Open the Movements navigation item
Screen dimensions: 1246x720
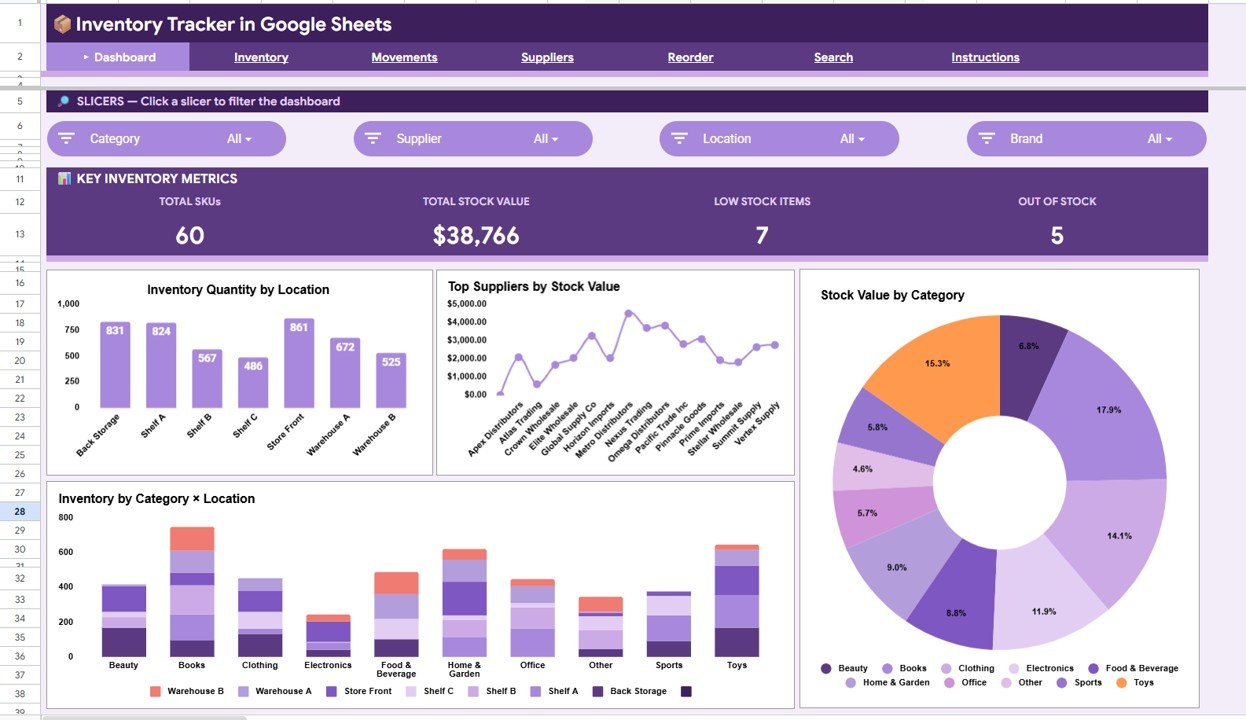[404, 57]
